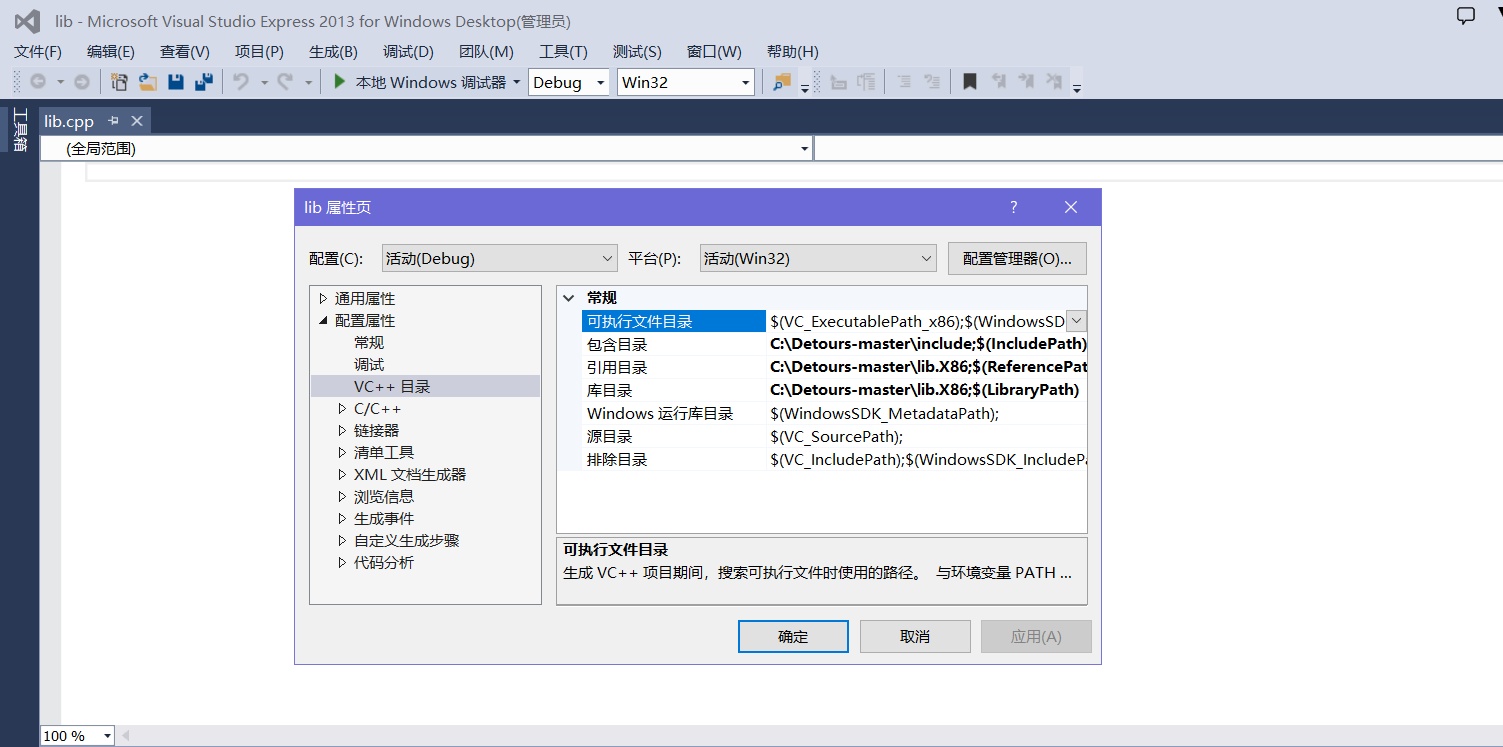1503x747 pixels.
Task: Toggle a bookmark on the current line
Action: pos(968,82)
